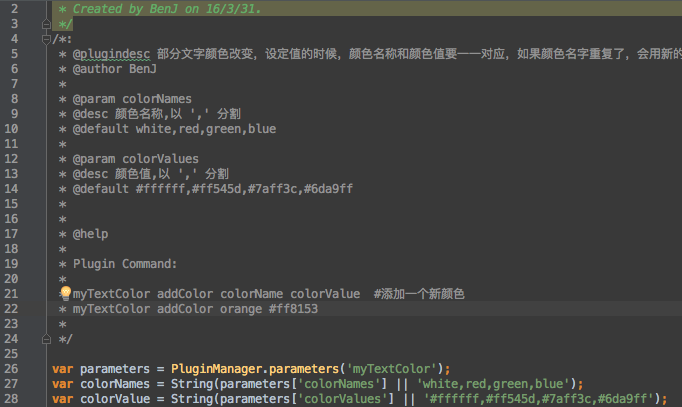Click the '@help' tag

point(90,234)
